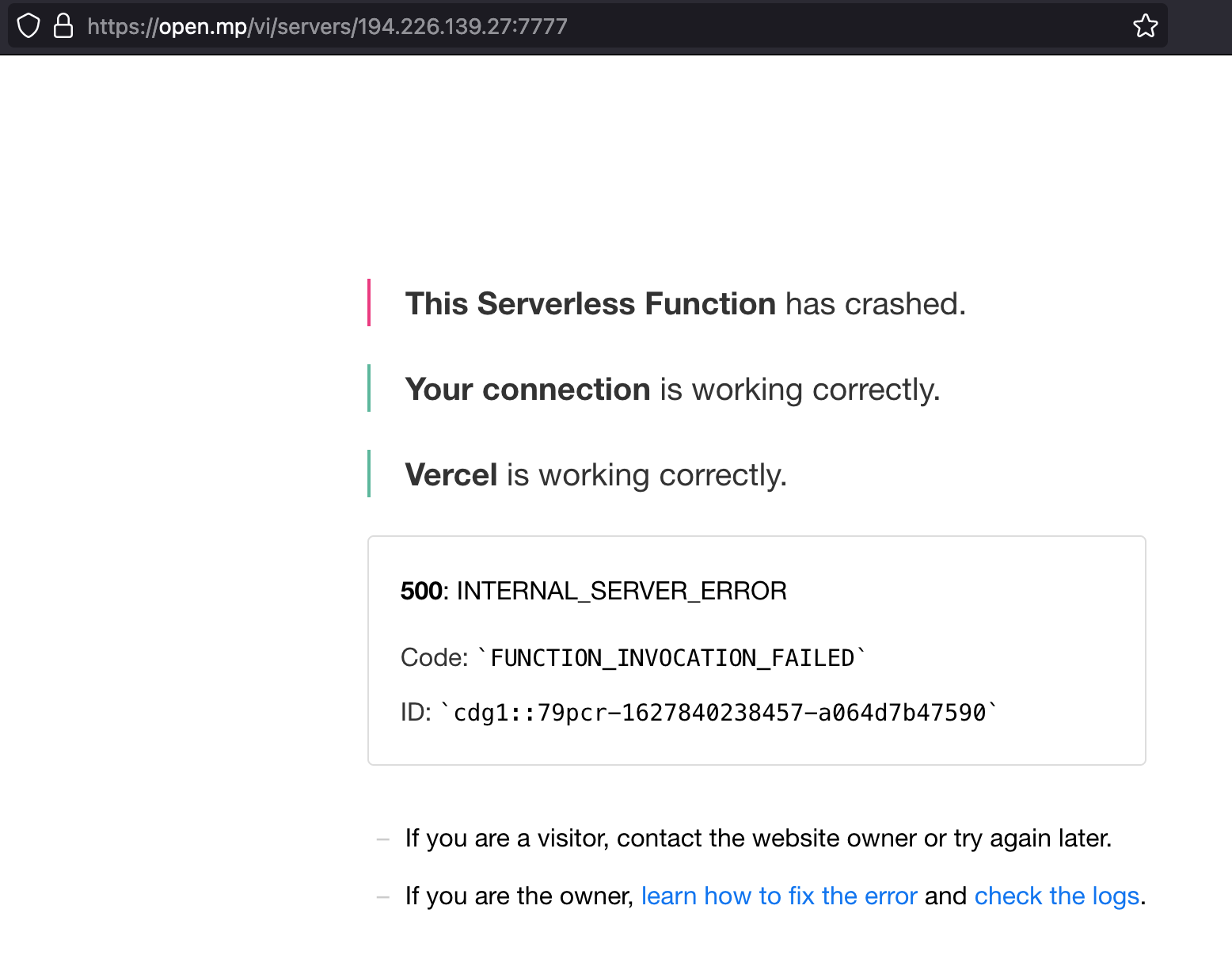Open the 'learn how to fix the error' link
Viewport: 1232px width, 974px height.
[x=778, y=896]
